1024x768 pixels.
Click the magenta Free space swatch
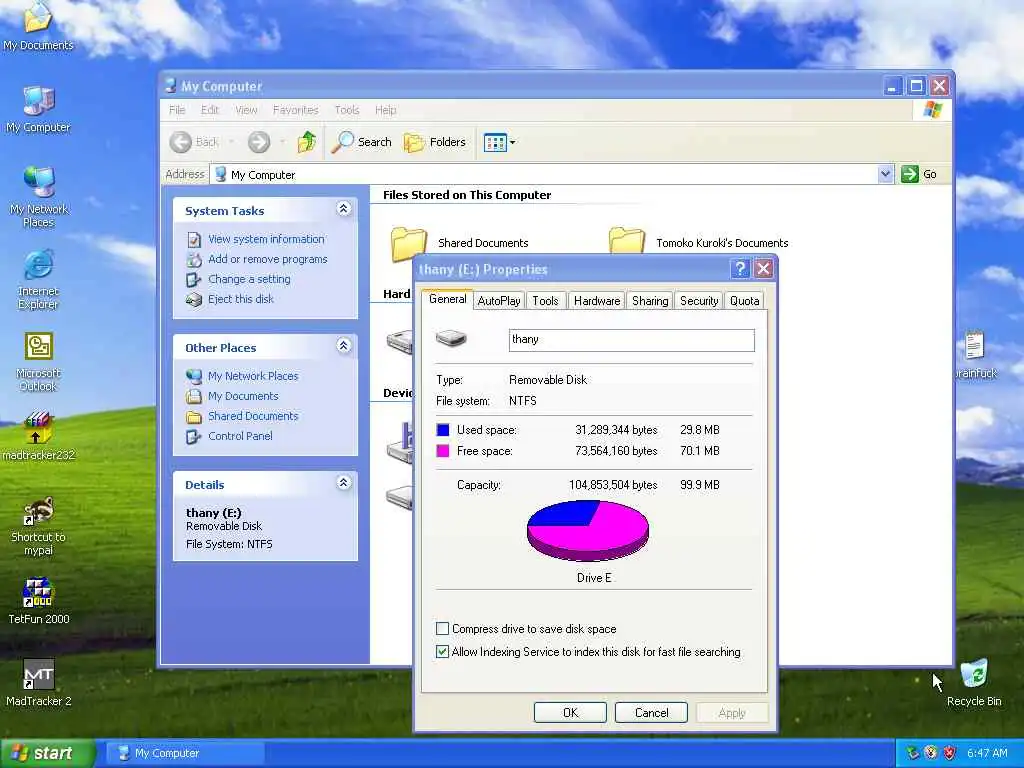pos(443,451)
